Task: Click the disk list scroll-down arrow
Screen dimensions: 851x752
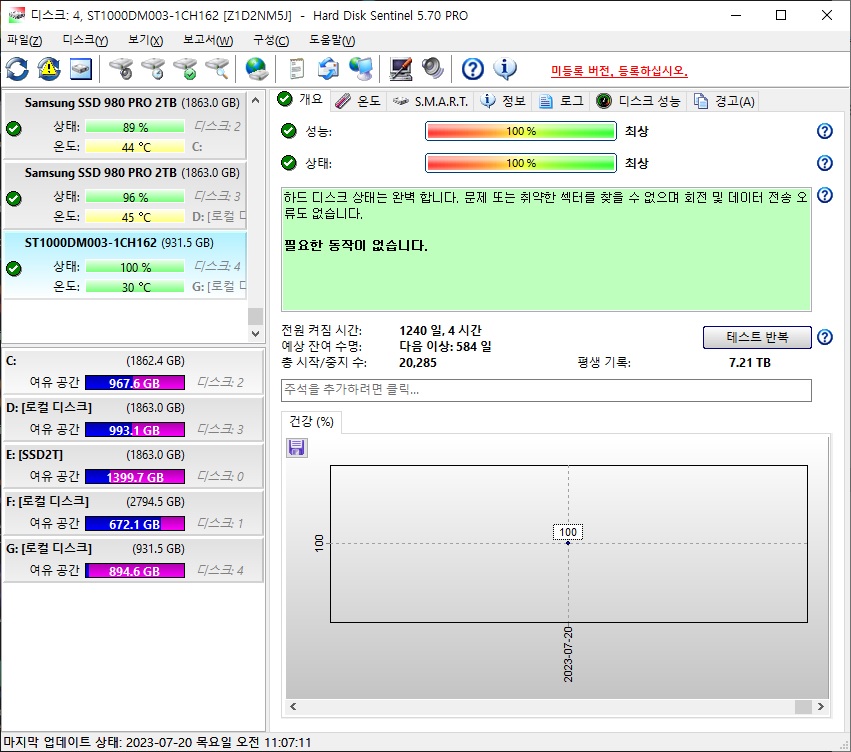Action: pyautogui.click(x=255, y=334)
